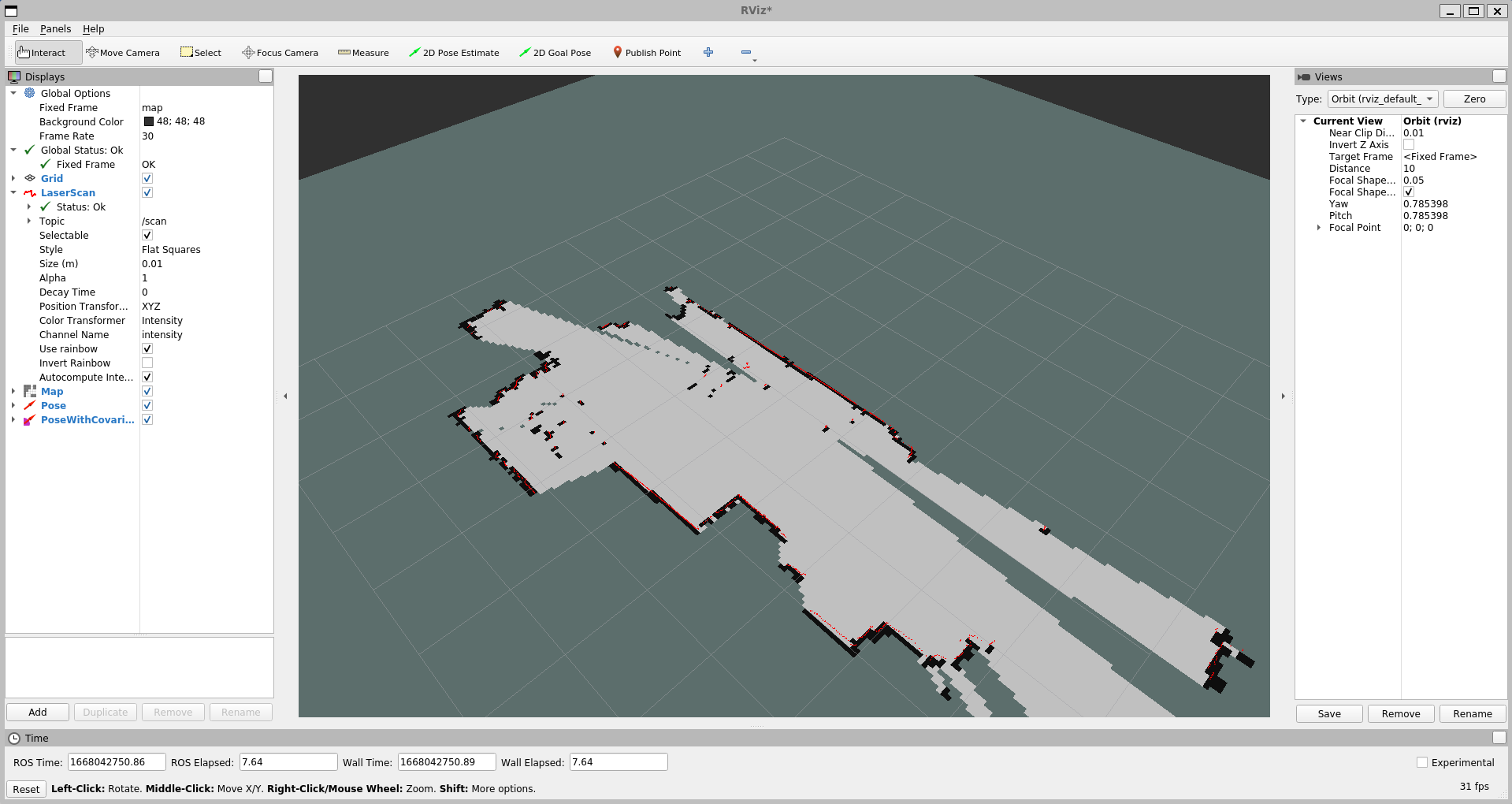This screenshot has width=1512, height=804.
Task: Click the PoseWithCovariance display icon
Action: (30, 419)
